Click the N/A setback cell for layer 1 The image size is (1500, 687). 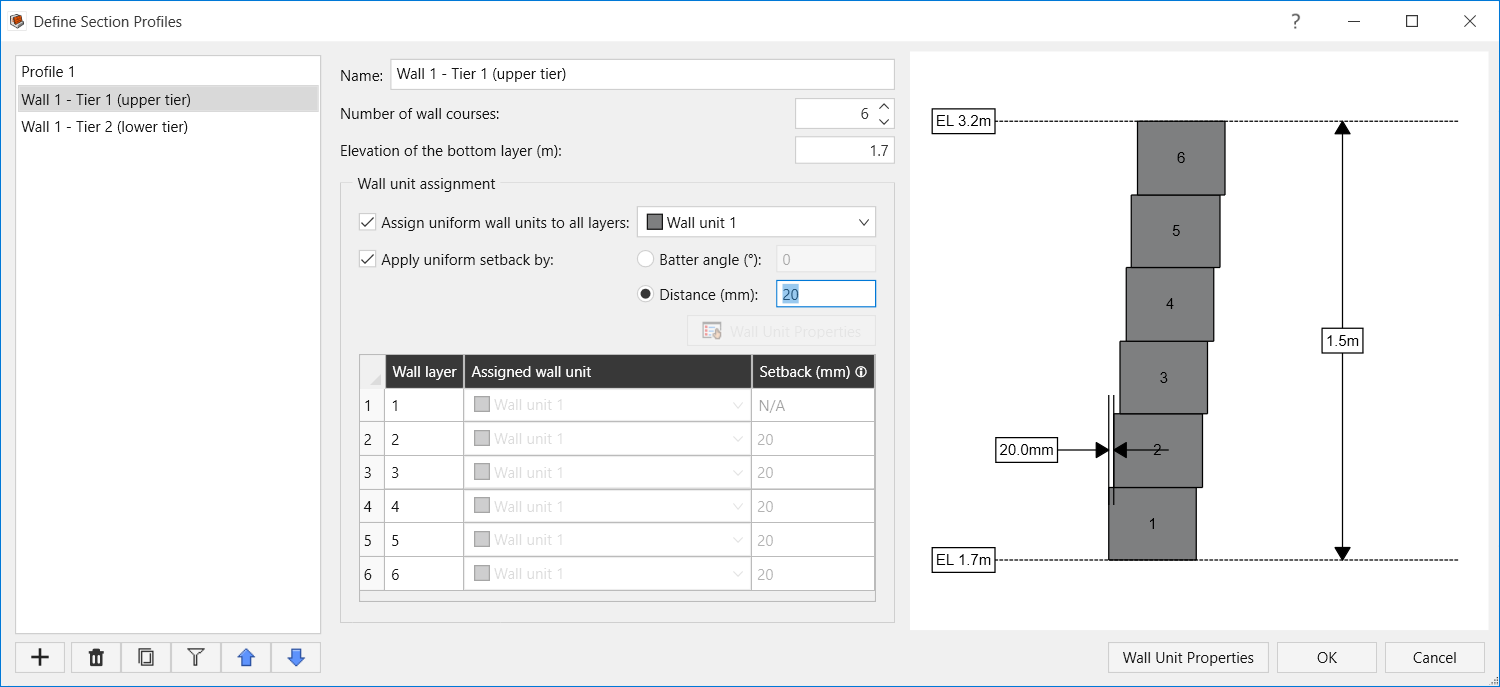(x=813, y=405)
